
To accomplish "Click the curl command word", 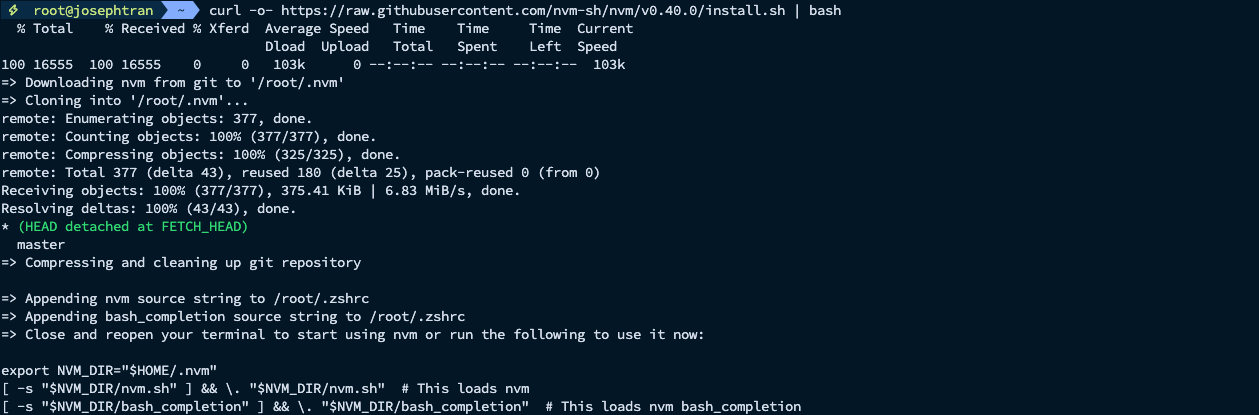I will coord(225,10).
